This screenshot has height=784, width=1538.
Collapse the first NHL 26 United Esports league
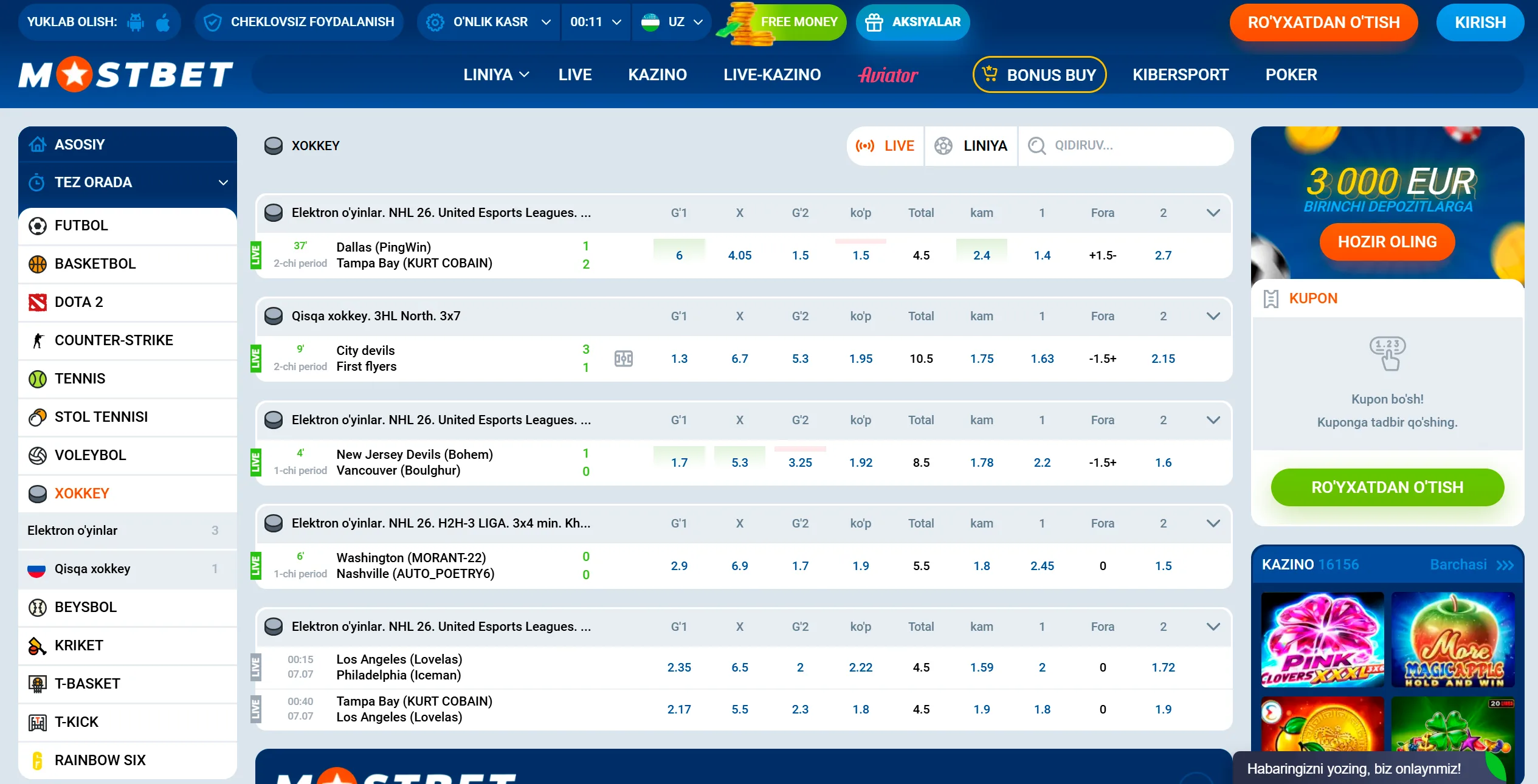(1213, 213)
